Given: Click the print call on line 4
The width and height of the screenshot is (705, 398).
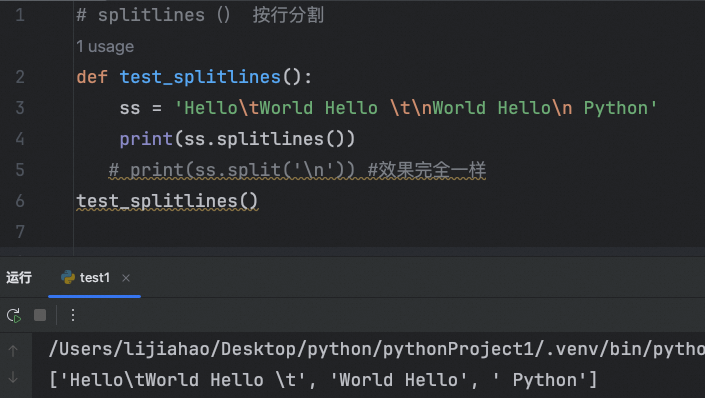Looking at the screenshot, I should pos(237,139).
